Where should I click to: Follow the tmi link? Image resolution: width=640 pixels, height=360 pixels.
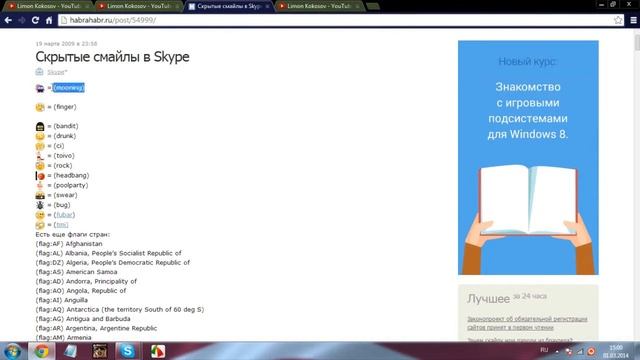[62, 225]
